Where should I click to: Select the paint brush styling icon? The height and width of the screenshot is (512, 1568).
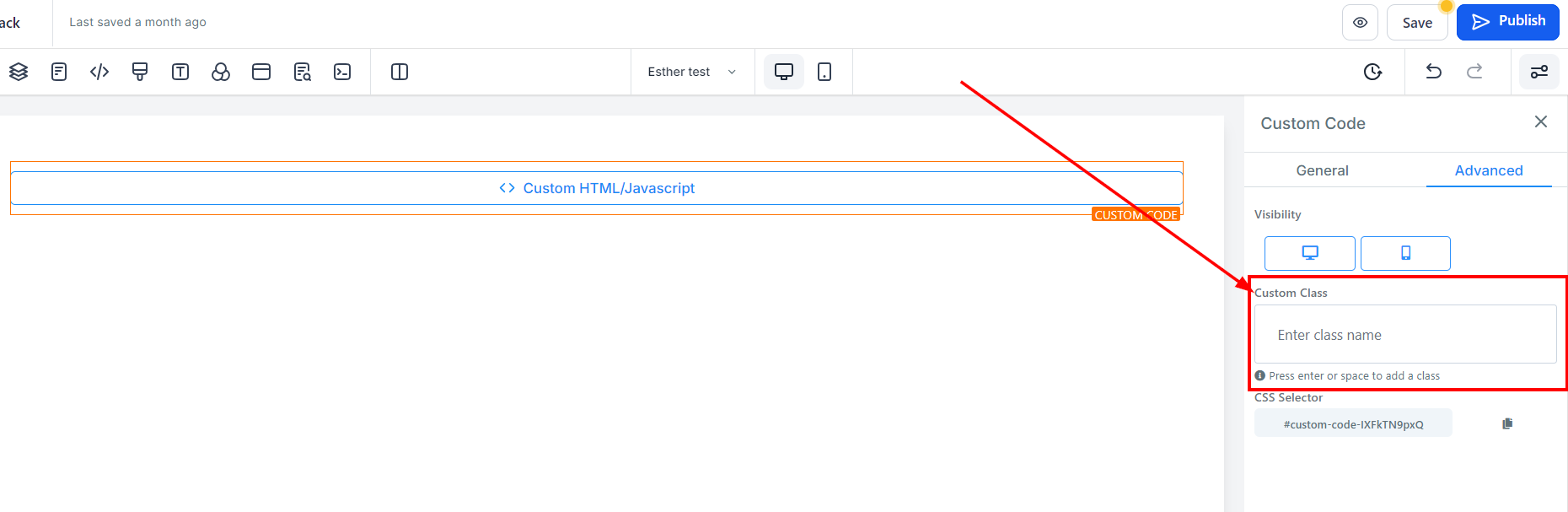(140, 72)
